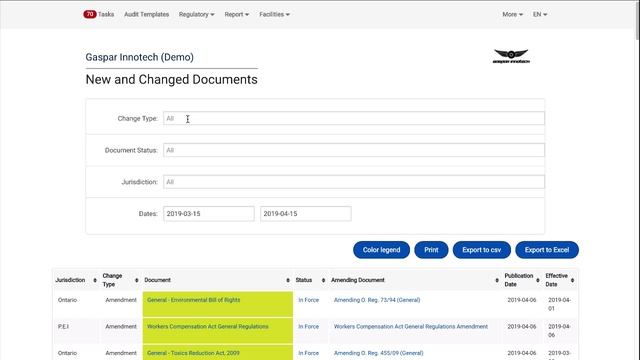Viewport: 640px width, 360px height.
Task: Sort table by the Effective Date column arrows
Action: 572,280
